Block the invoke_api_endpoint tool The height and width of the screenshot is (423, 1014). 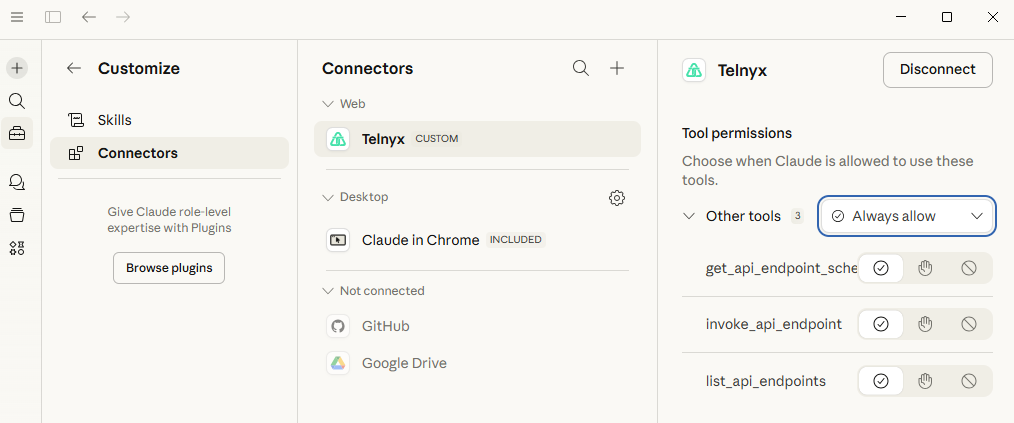point(969,324)
